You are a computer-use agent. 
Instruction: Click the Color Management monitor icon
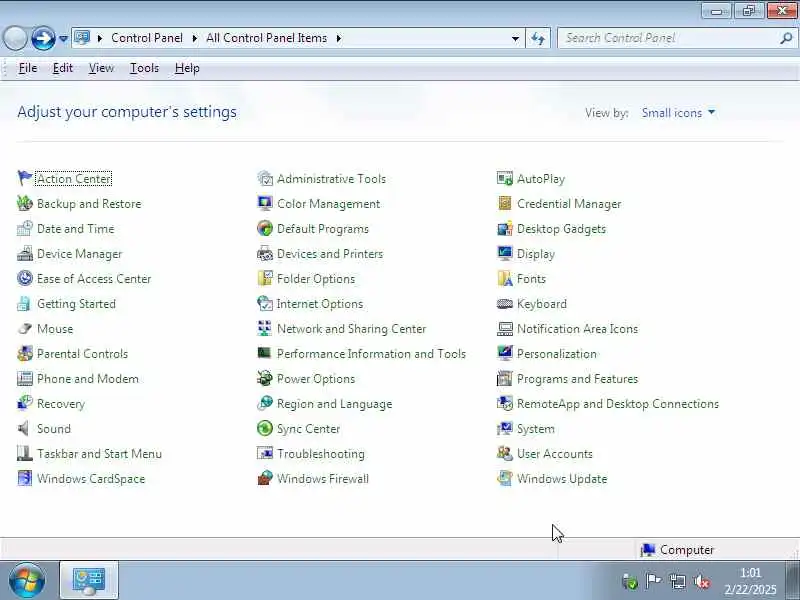pyautogui.click(x=265, y=203)
